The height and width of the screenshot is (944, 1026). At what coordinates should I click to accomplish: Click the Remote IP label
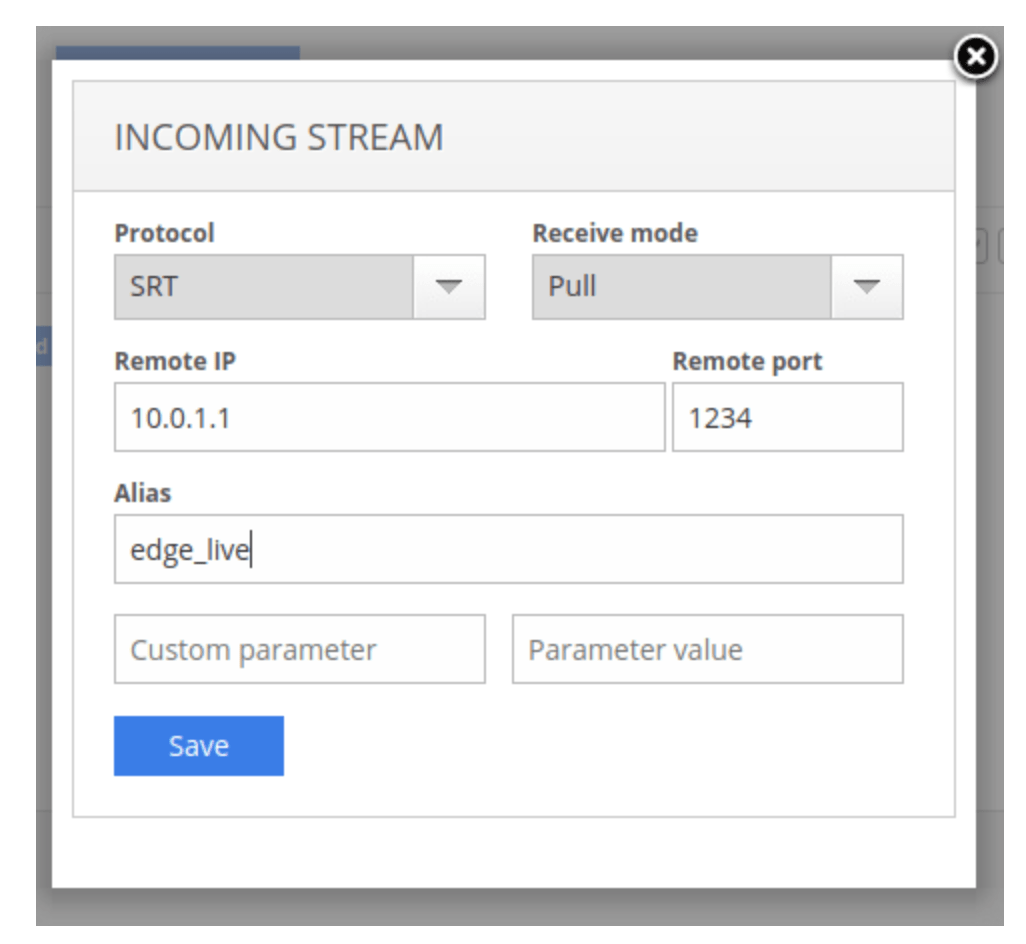point(175,361)
